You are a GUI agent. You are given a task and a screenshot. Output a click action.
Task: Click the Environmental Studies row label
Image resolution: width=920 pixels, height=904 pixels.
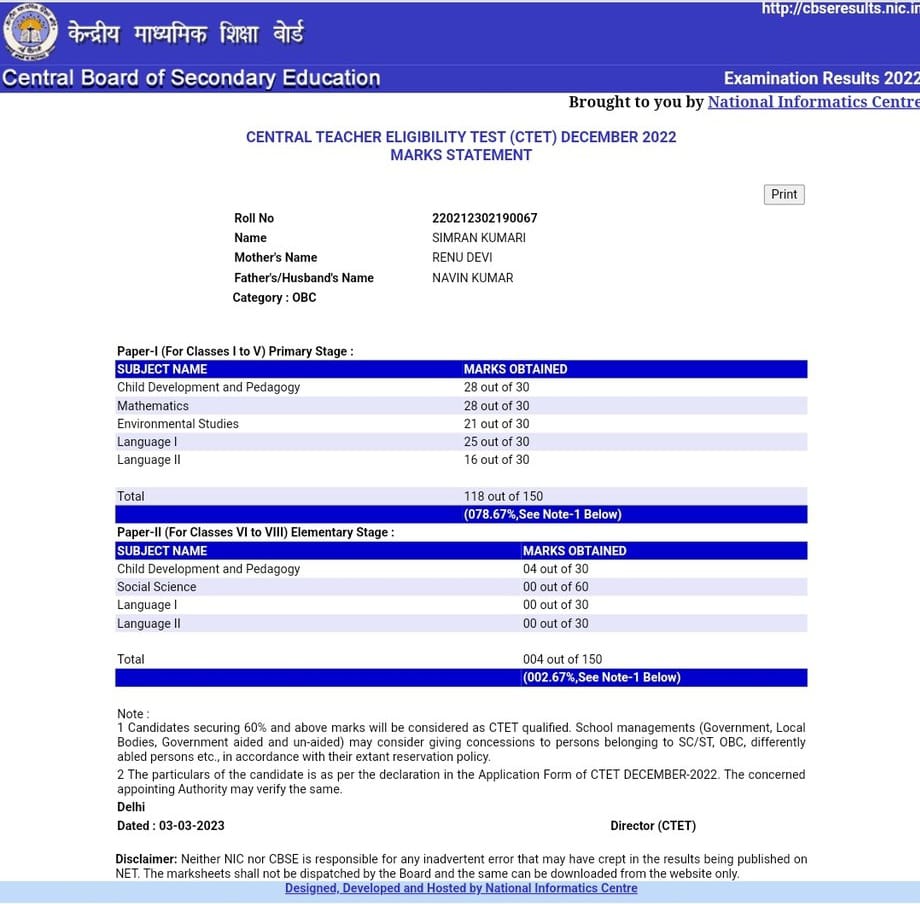178,424
